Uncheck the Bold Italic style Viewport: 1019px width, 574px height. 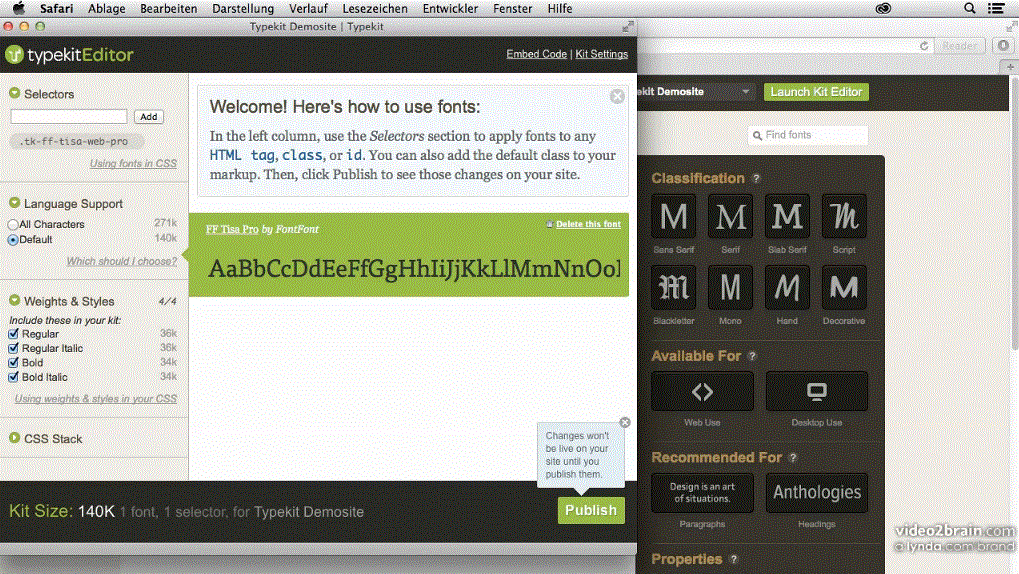[x=14, y=376]
